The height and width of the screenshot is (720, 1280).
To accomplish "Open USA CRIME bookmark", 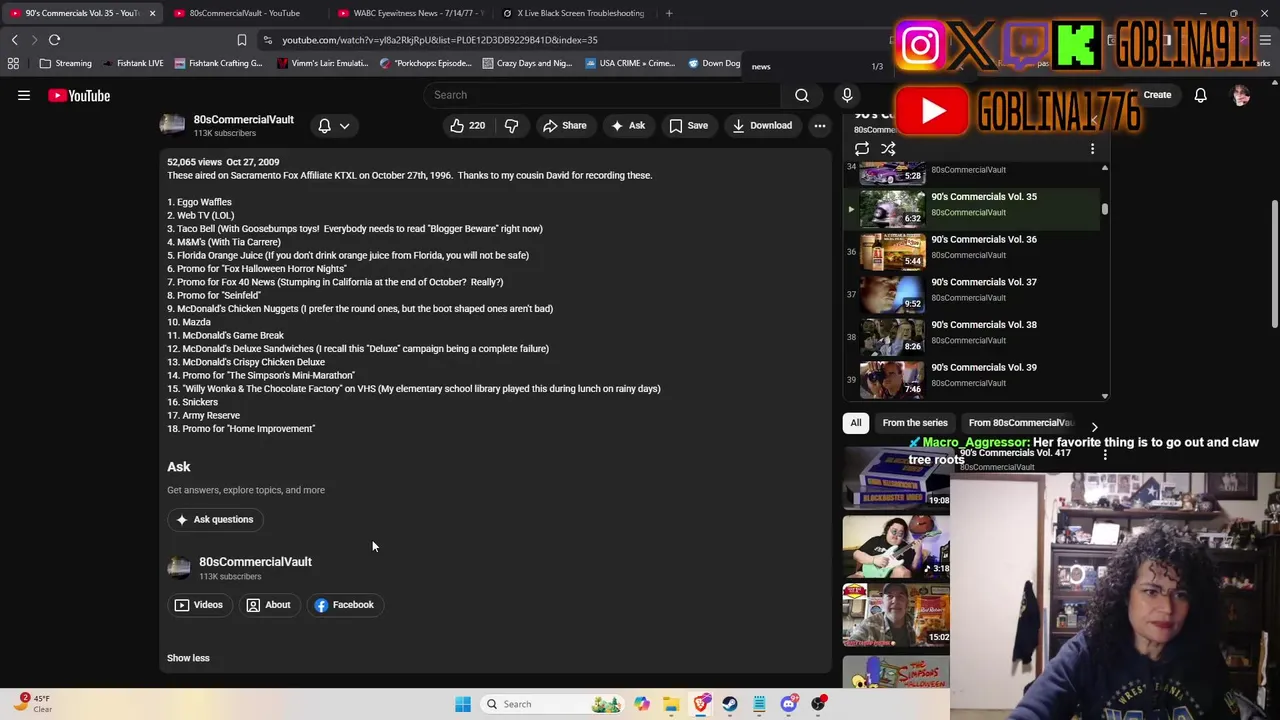I will pyautogui.click(x=630, y=63).
